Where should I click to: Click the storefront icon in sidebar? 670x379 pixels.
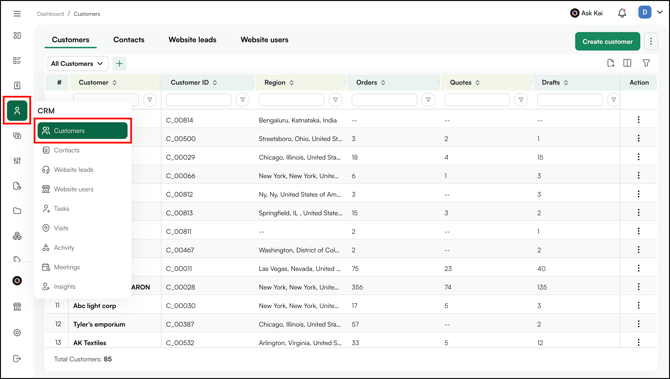17,307
